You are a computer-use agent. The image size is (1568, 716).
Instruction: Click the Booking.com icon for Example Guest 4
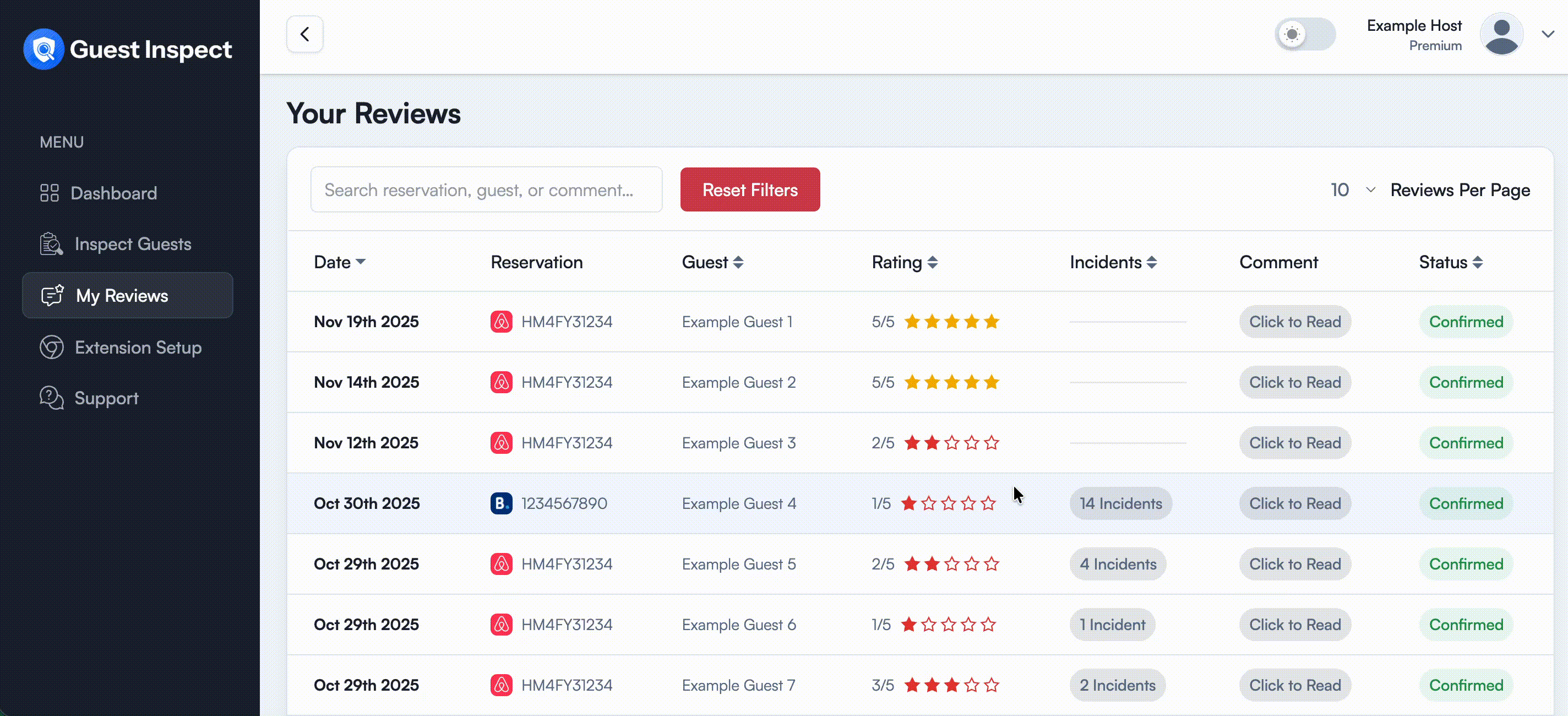[x=501, y=503]
